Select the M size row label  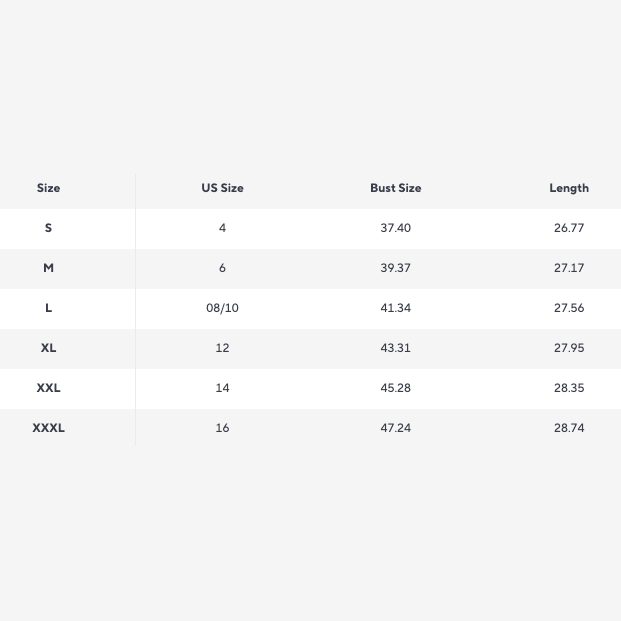[x=48, y=268]
